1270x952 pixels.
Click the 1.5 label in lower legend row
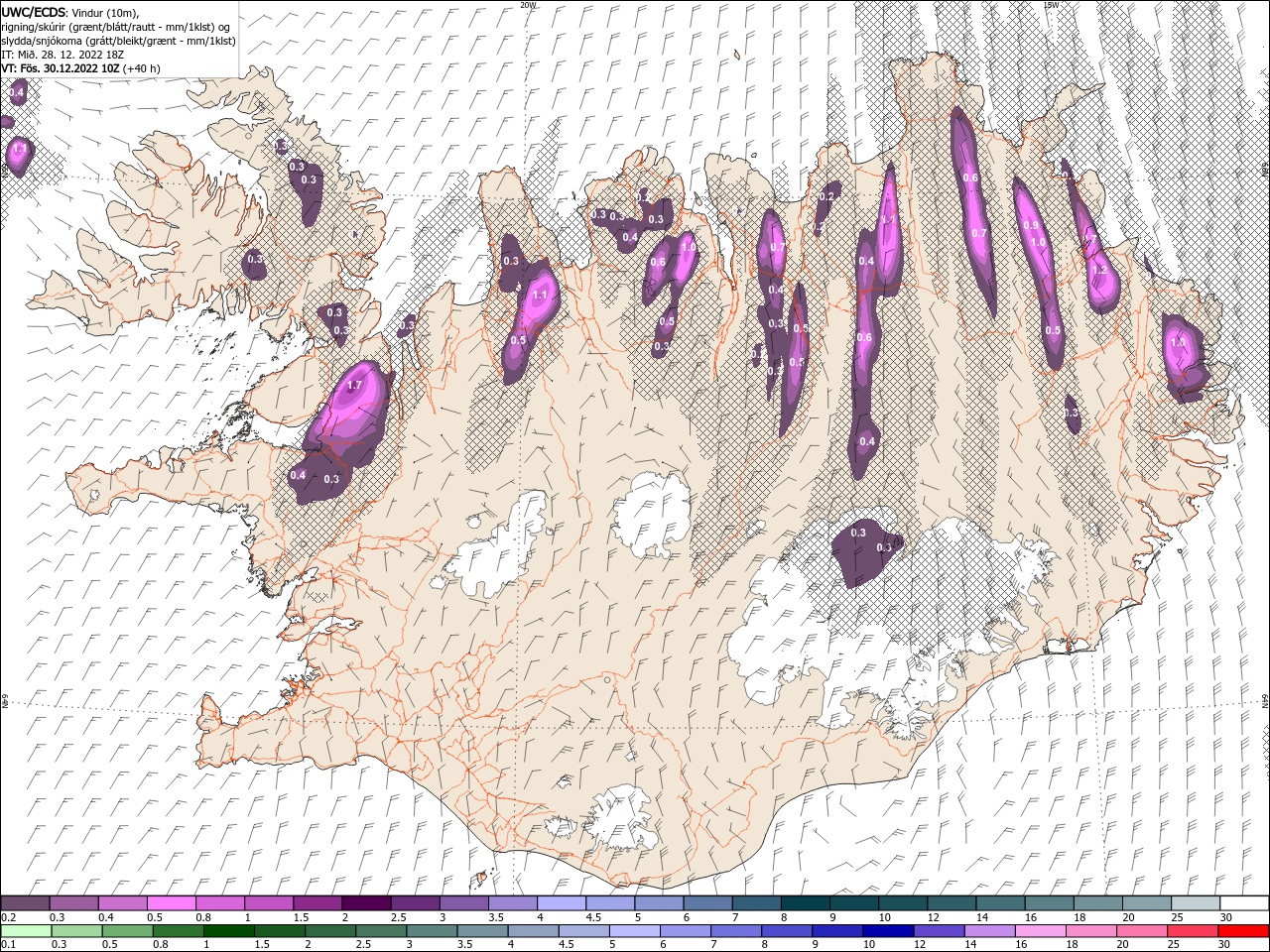pos(262,945)
